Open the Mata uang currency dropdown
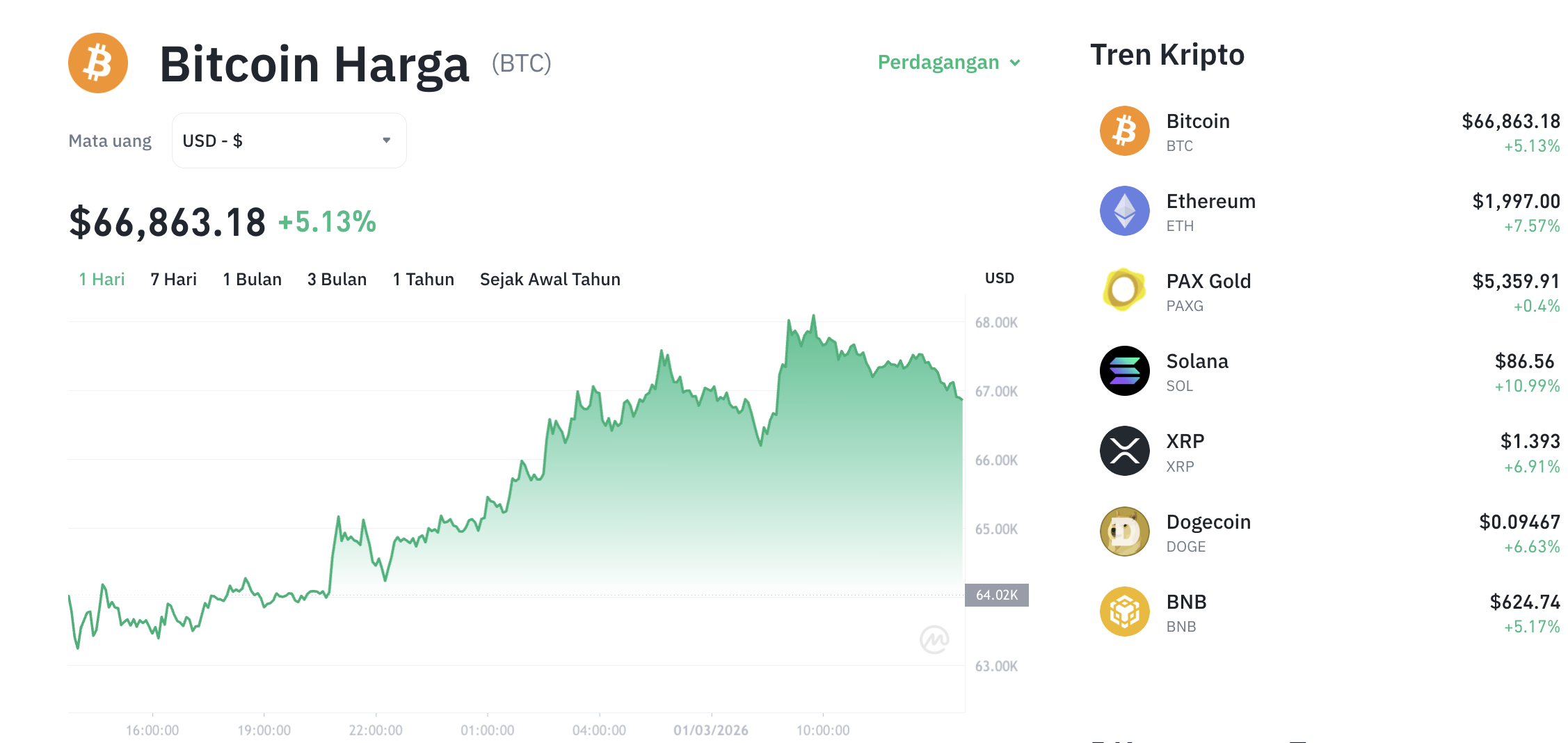Viewport: 1568px width, 743px height. click(289, 140)
